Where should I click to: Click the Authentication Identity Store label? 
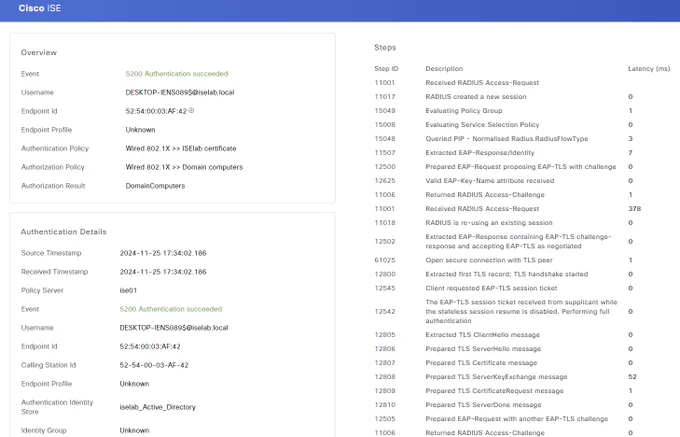[57, 407]
